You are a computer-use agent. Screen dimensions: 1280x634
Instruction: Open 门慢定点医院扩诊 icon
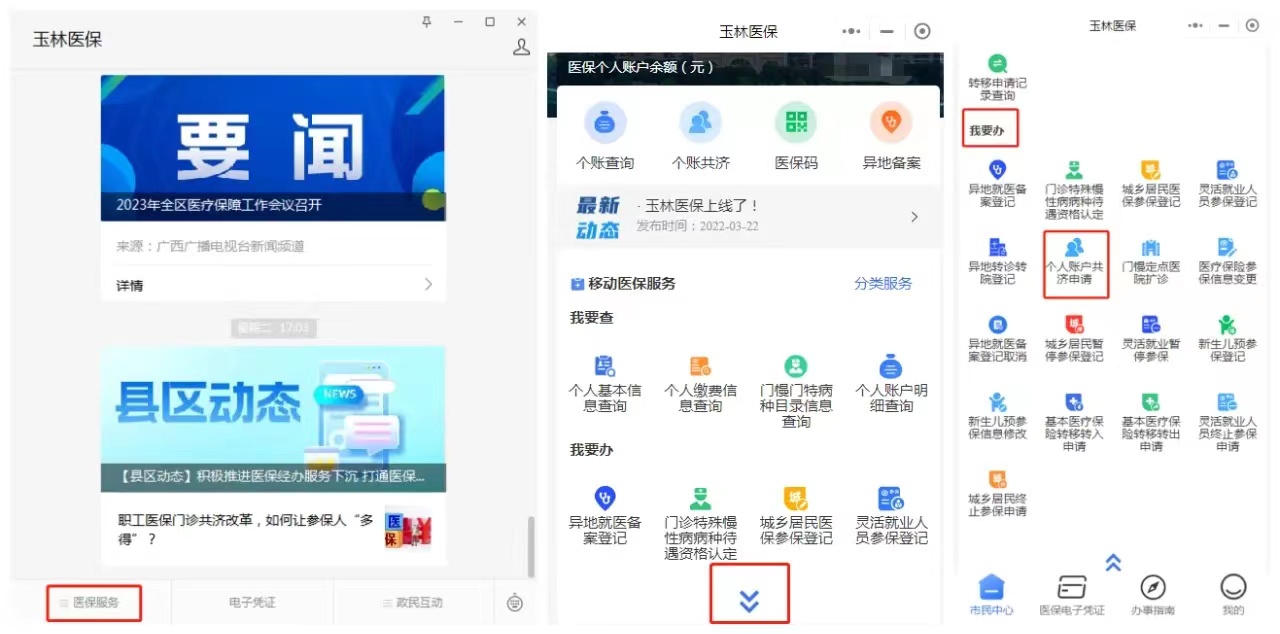(1150, 248)
